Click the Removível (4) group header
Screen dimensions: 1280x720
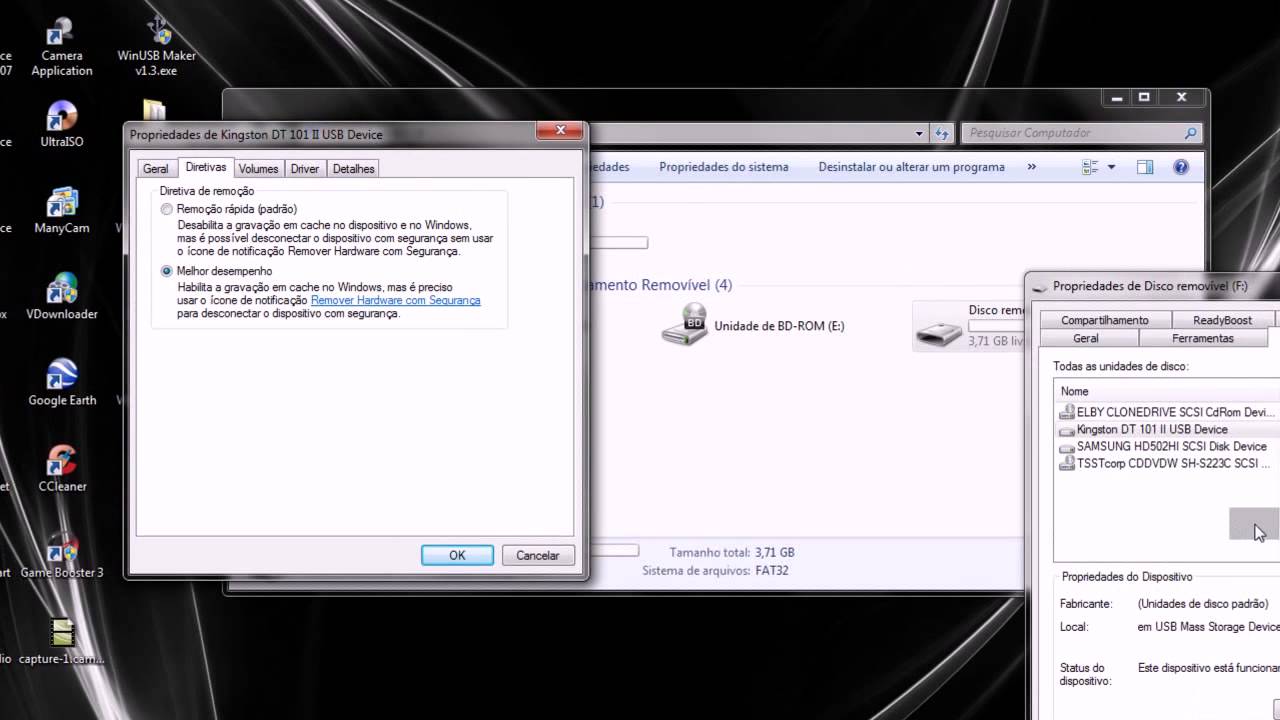(661, 285)
